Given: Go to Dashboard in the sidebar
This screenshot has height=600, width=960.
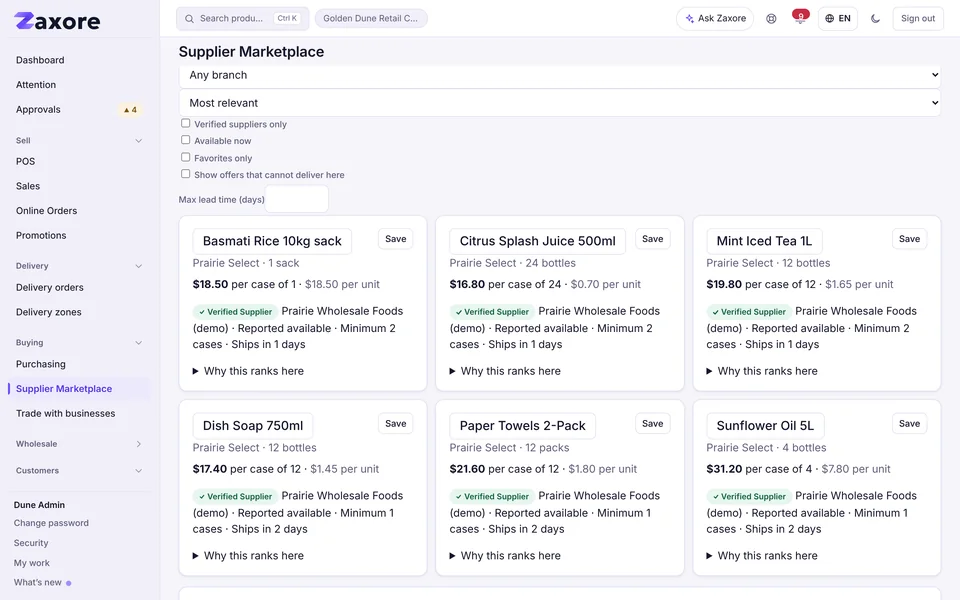Looking at the screenshot, I should 40,60.
